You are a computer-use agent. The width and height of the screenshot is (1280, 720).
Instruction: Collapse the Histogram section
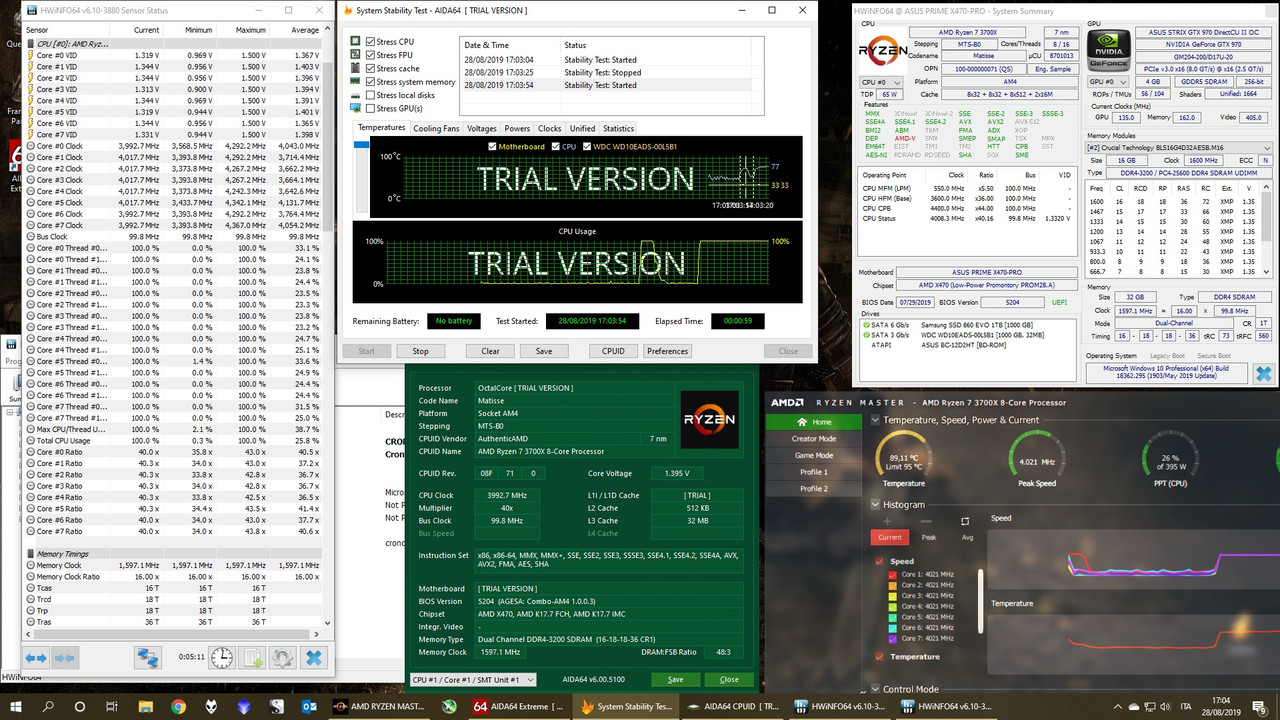point(876,505)
